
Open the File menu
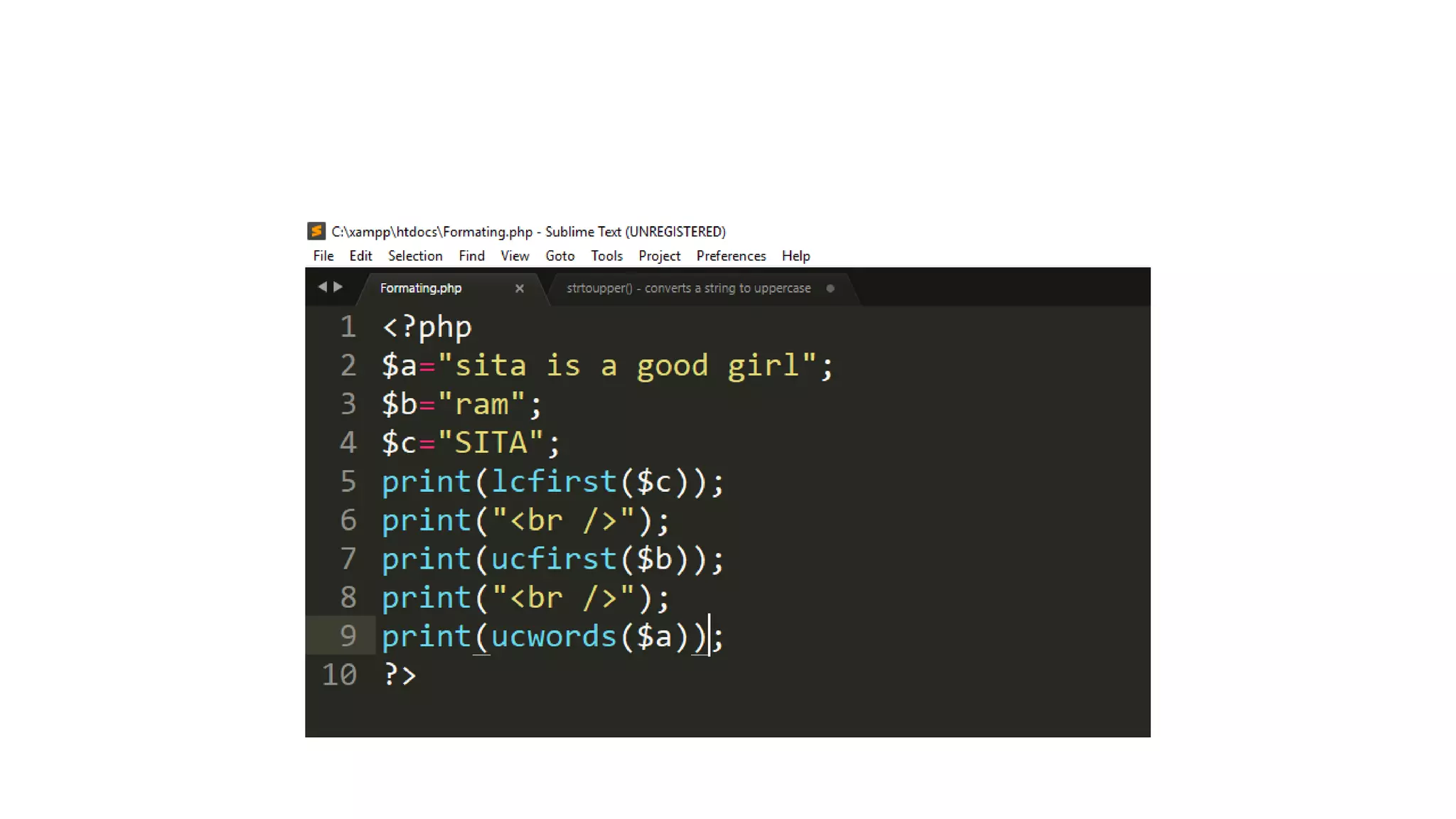(x=323, y=256)
